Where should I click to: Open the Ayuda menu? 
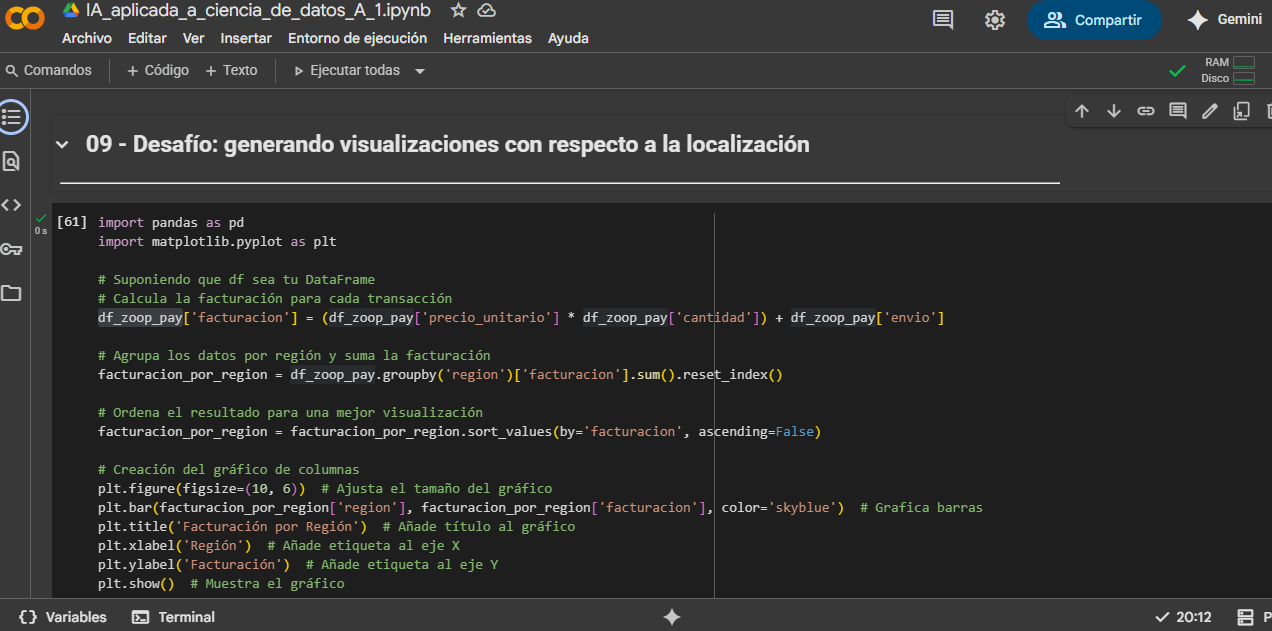568,38
